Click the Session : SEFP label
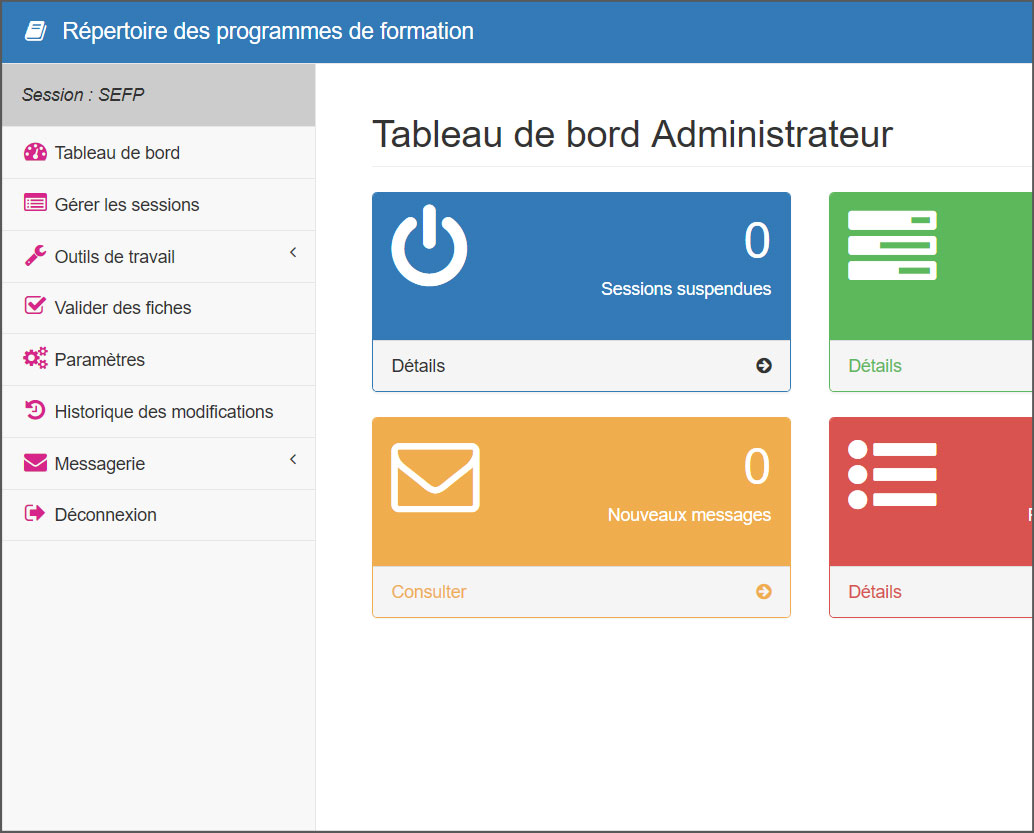The width and height of the screenshot is (1034, 833). [x=83, y=95]
